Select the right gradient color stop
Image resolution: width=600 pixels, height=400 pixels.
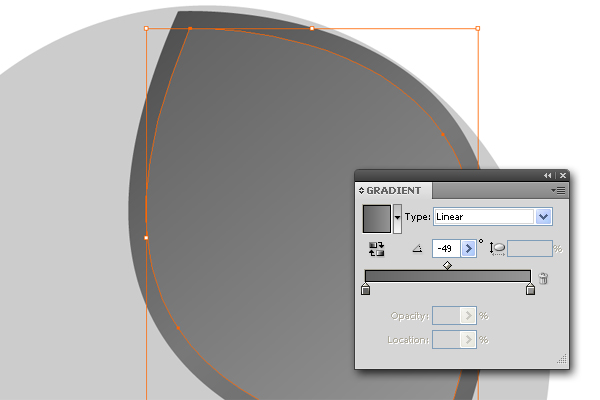530,289
